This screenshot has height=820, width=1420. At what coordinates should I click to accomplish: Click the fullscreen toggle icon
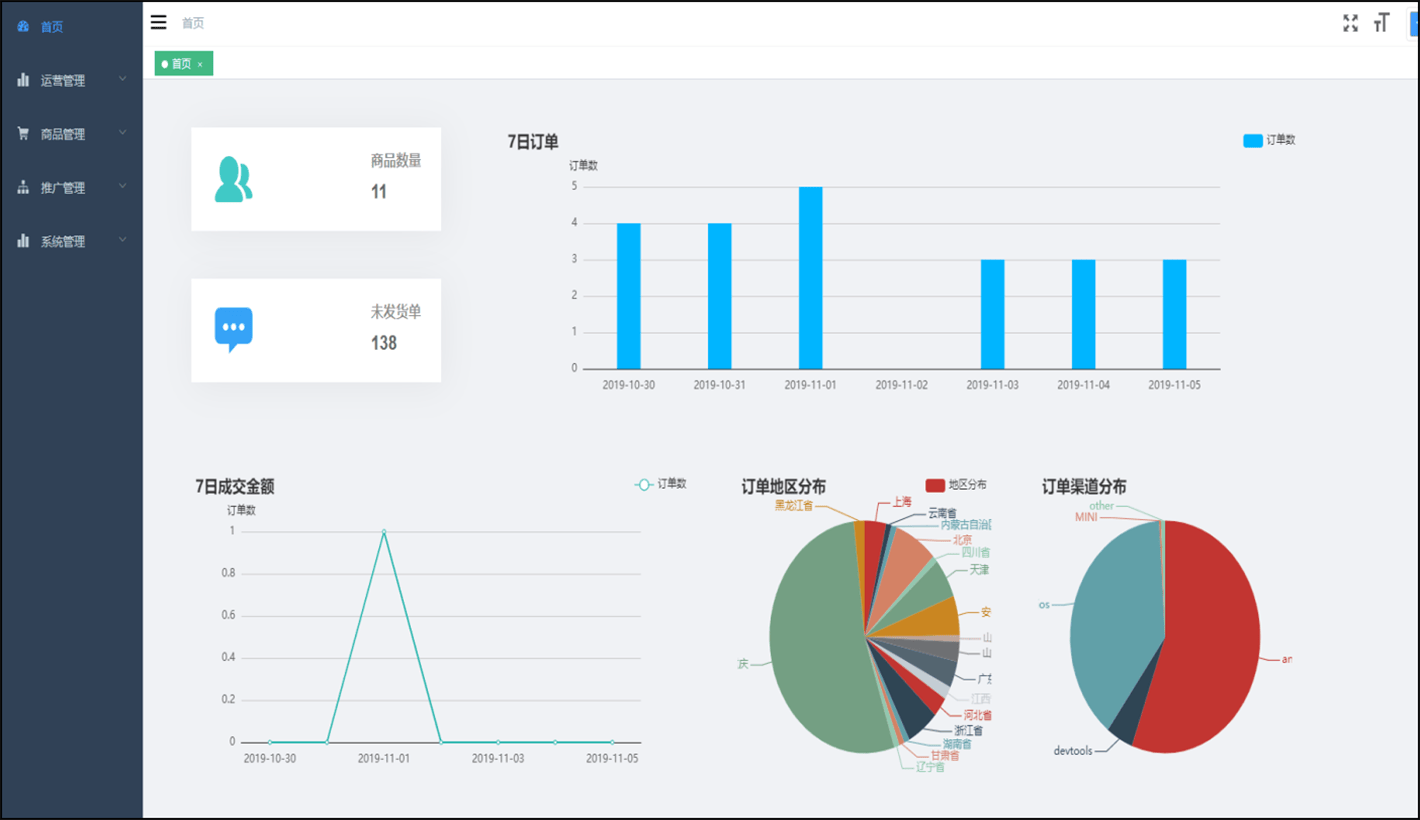(1350, 23)
